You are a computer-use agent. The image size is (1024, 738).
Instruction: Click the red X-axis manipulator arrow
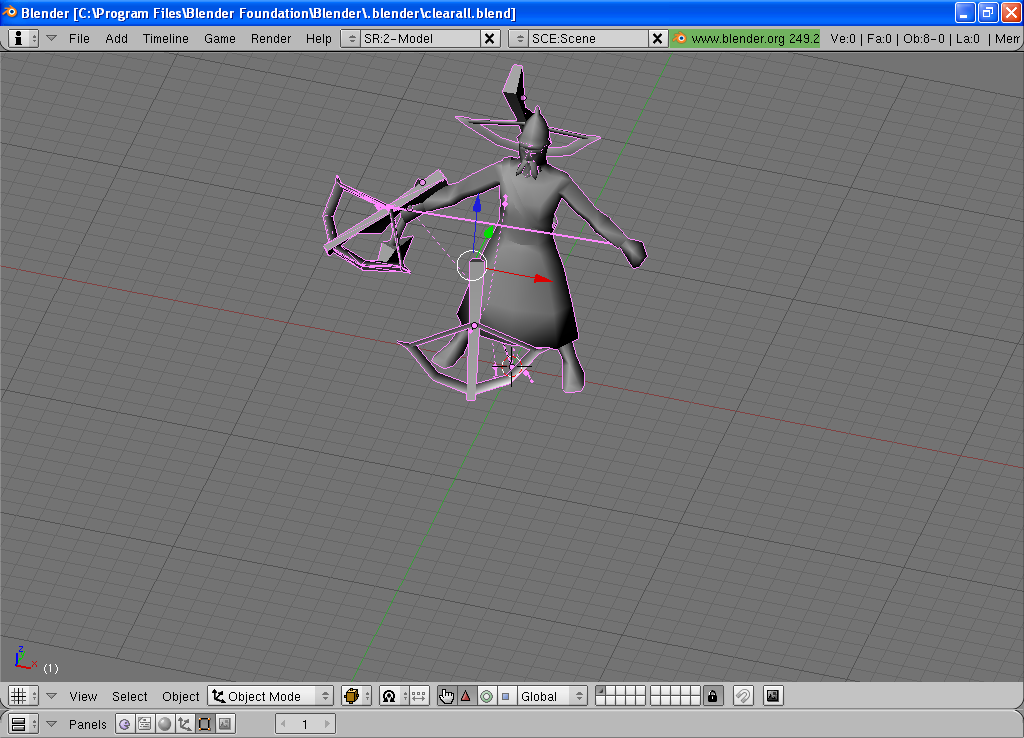542,279
